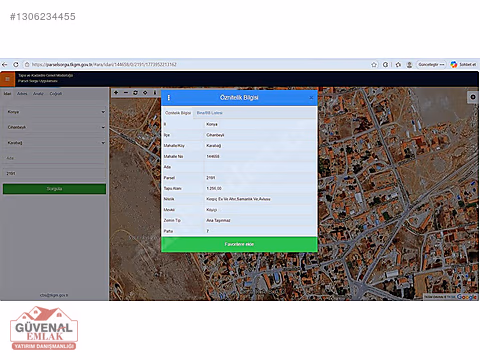
Task: Select the Köyiçi value in Mevkii row
Action: (212, 210)
